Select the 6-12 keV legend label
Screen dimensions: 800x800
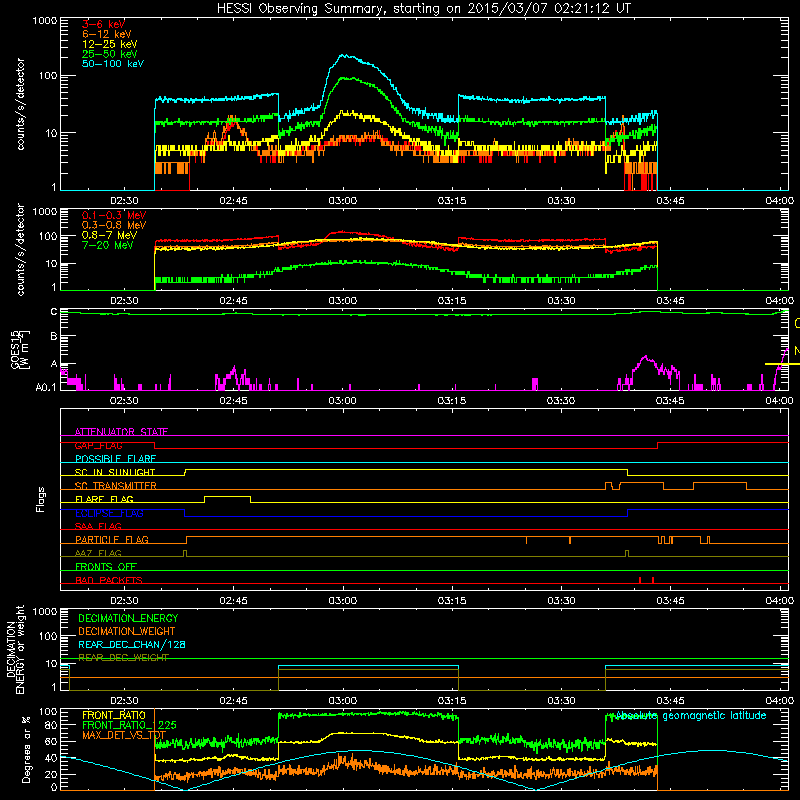coord(106,34)
